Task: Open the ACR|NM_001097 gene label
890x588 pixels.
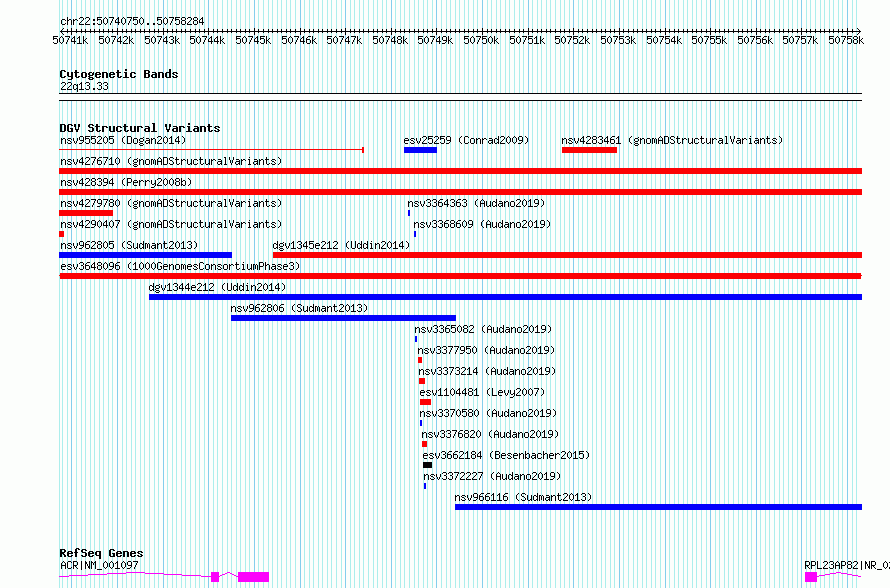Action: (x=99, y=565)
